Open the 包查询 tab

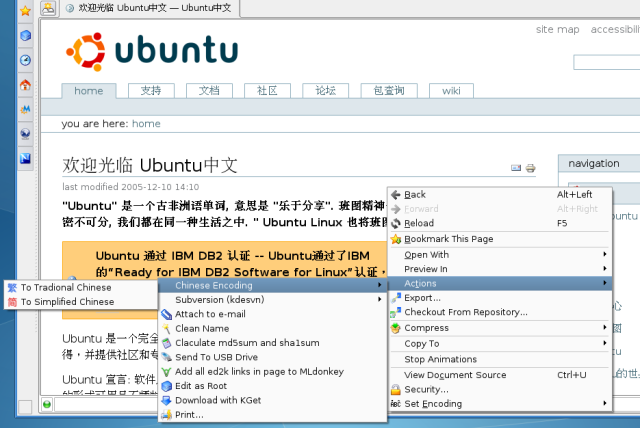pos(389,91)
